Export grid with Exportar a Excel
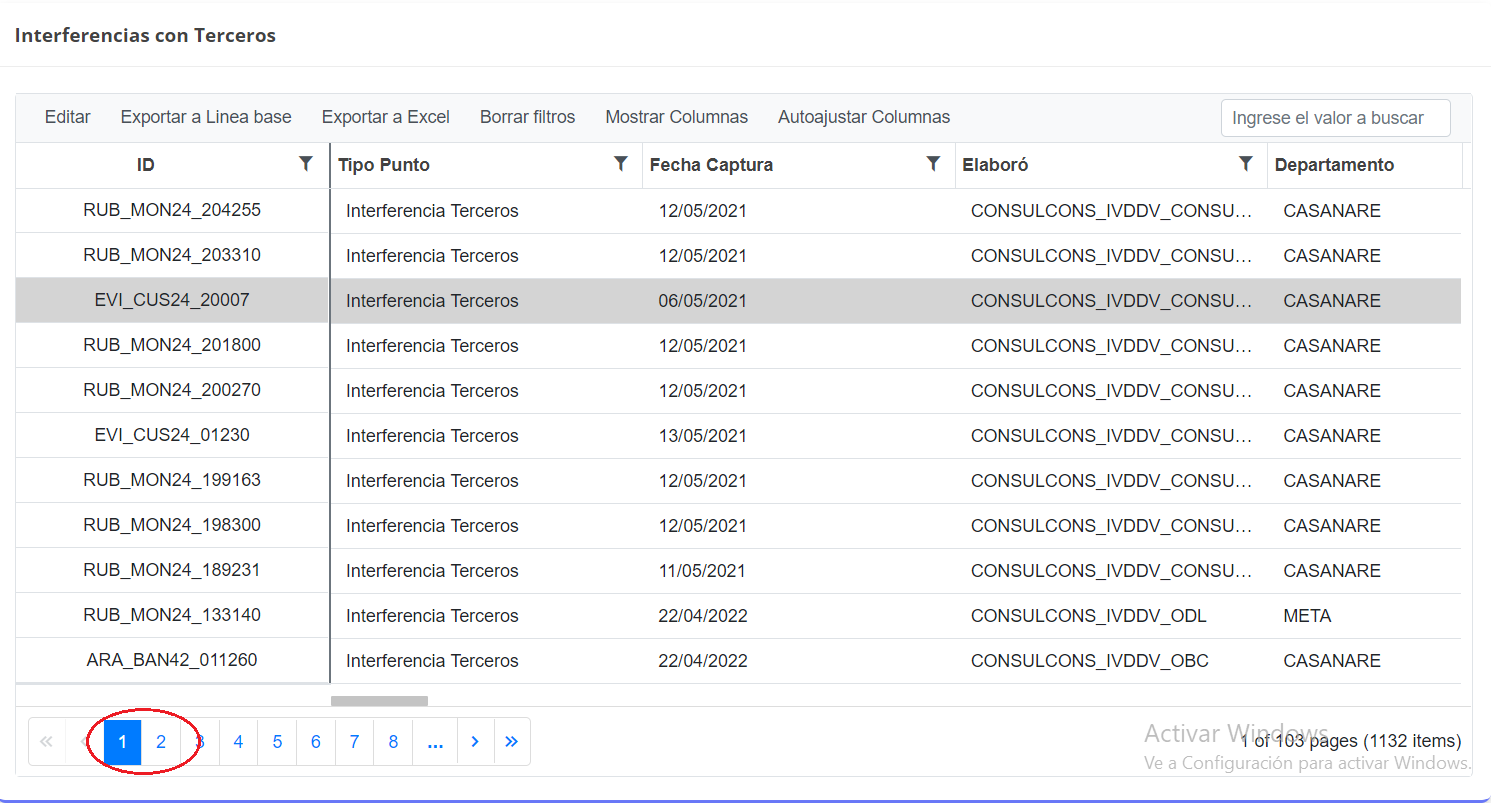The width and height of the screenshot is (1491, 803). (385, 117)
